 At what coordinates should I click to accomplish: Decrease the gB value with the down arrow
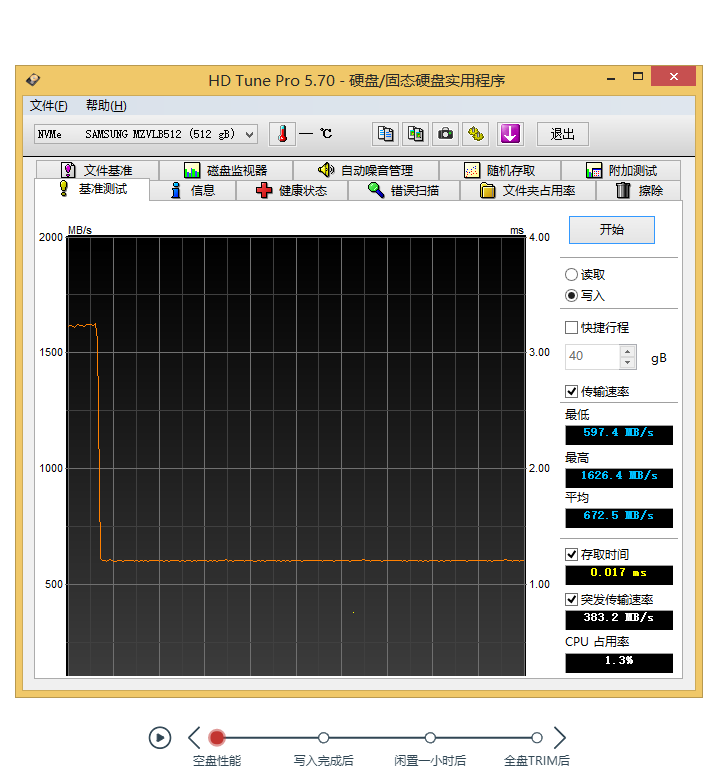point(627,362)
